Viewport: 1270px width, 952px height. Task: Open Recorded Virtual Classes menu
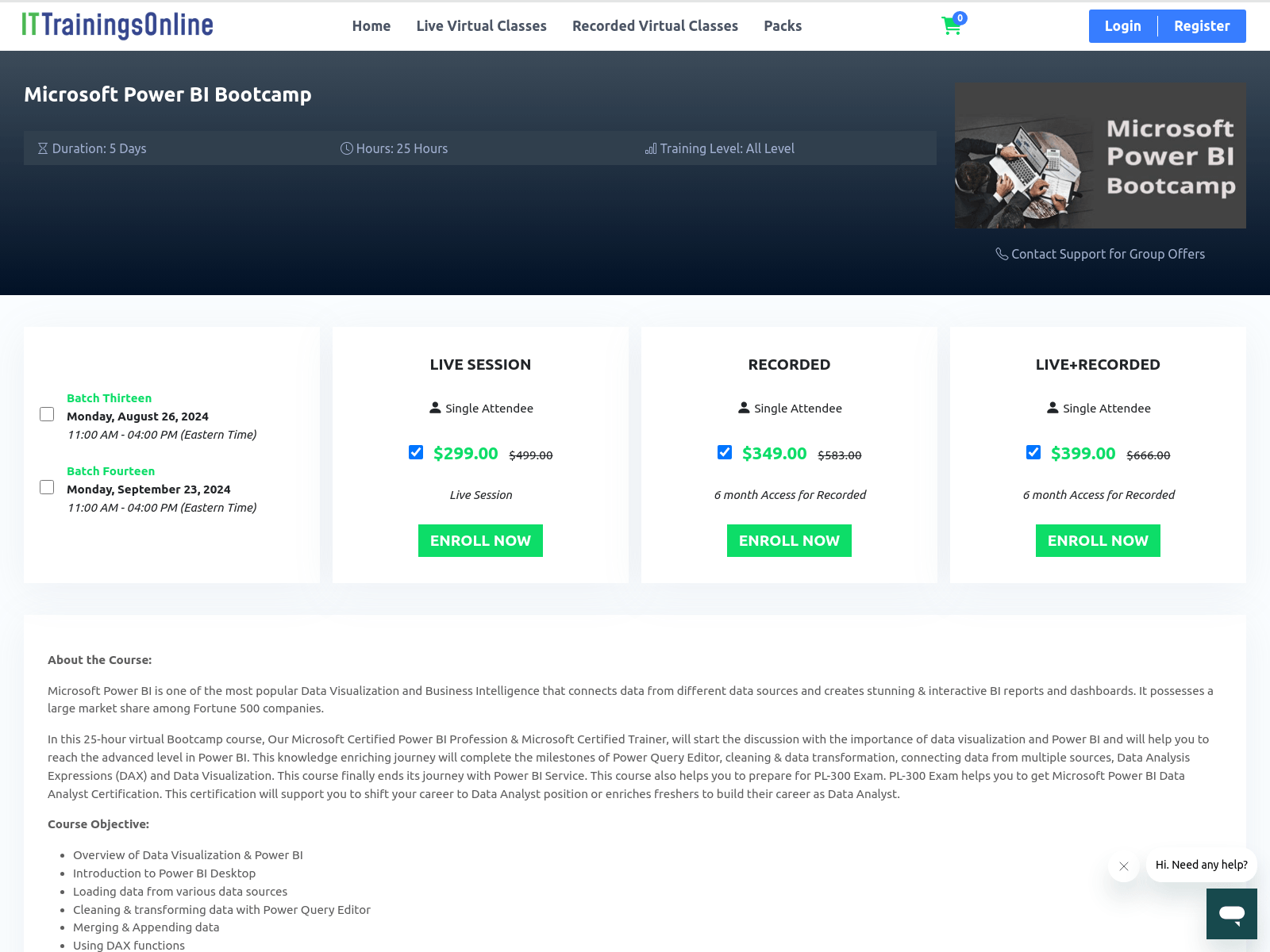click(x=656, y=26)
